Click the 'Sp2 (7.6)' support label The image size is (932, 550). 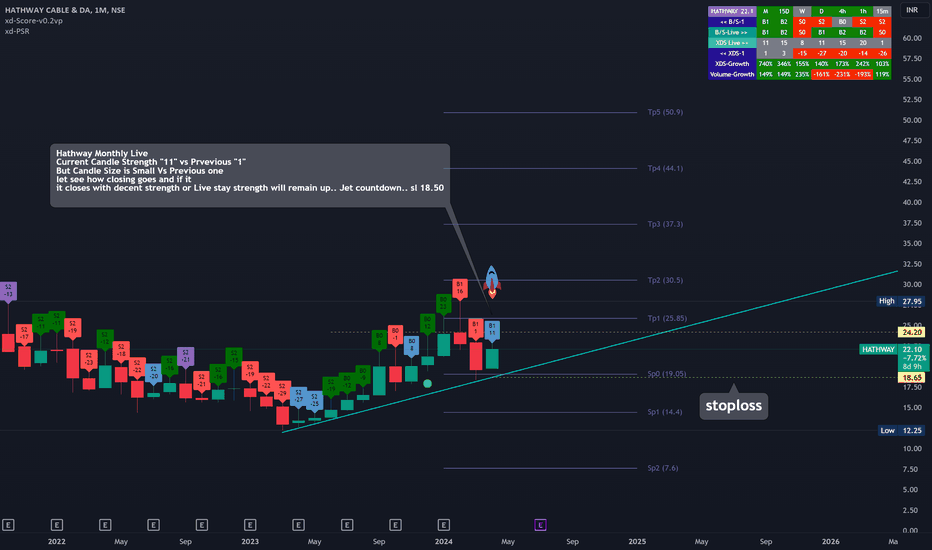tap(663, 468)
